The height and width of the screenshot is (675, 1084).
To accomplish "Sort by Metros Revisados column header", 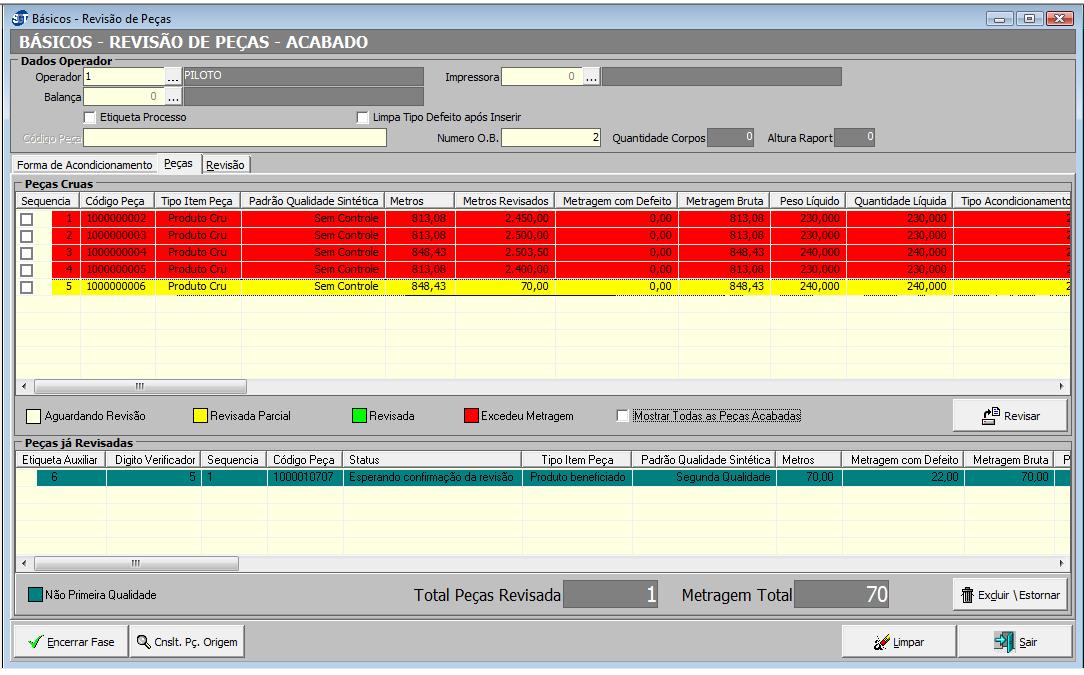I will point(505,201).
